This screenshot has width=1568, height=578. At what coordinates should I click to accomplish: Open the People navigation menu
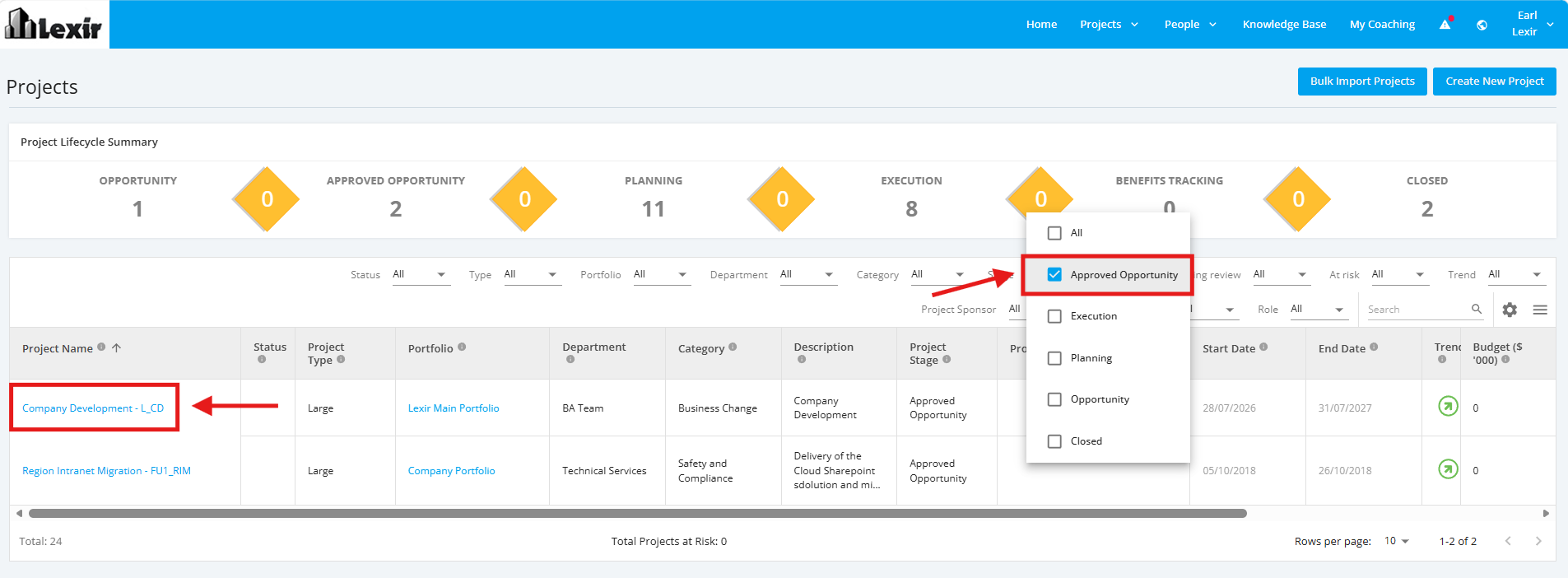tap(1190, 24)
